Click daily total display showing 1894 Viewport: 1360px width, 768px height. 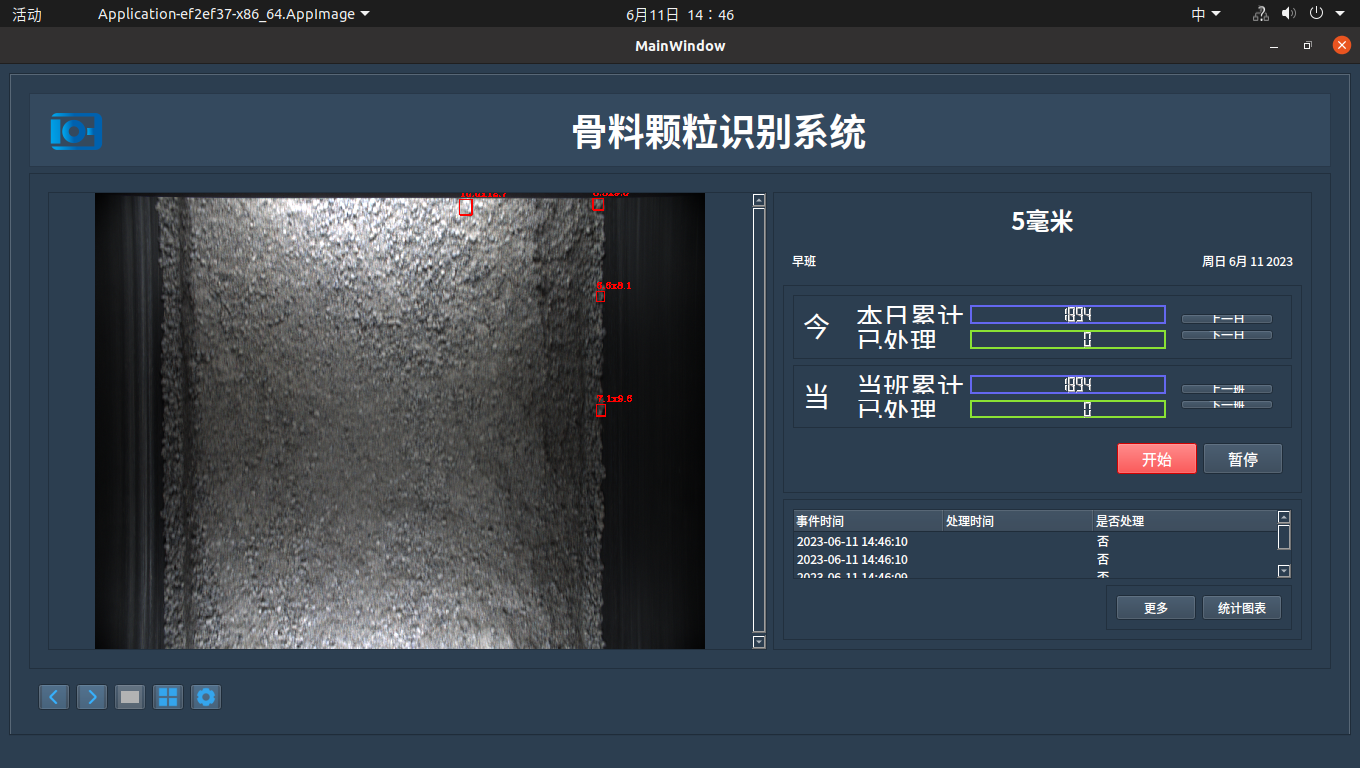coord(1068,315)
